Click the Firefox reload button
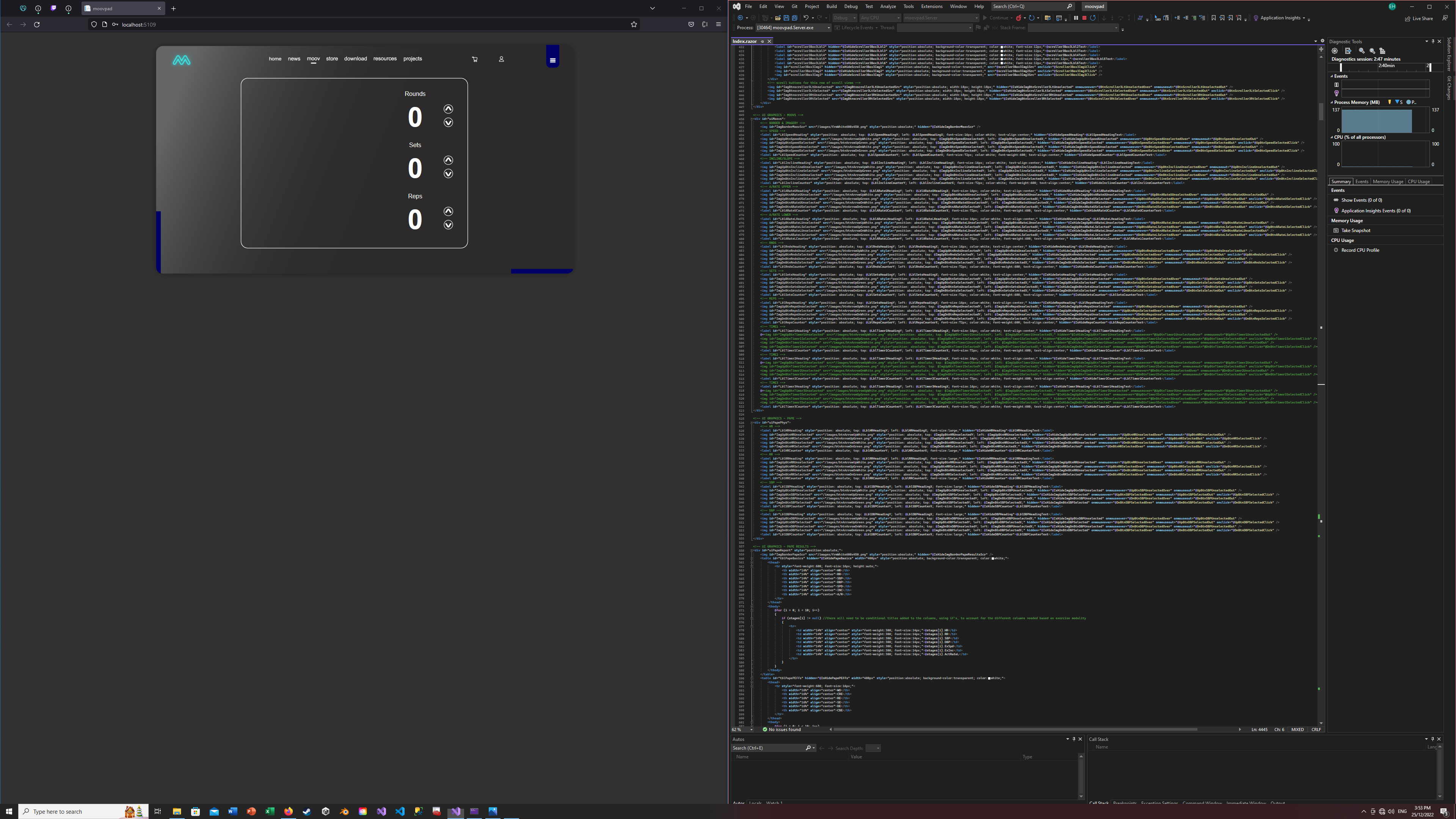The width and height of the screenshot is (1456, 819). (x=37, y=24)
